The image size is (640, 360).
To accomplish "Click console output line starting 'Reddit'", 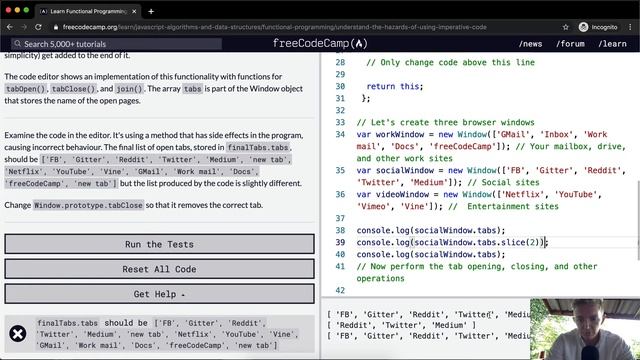I will pos(401,325).
